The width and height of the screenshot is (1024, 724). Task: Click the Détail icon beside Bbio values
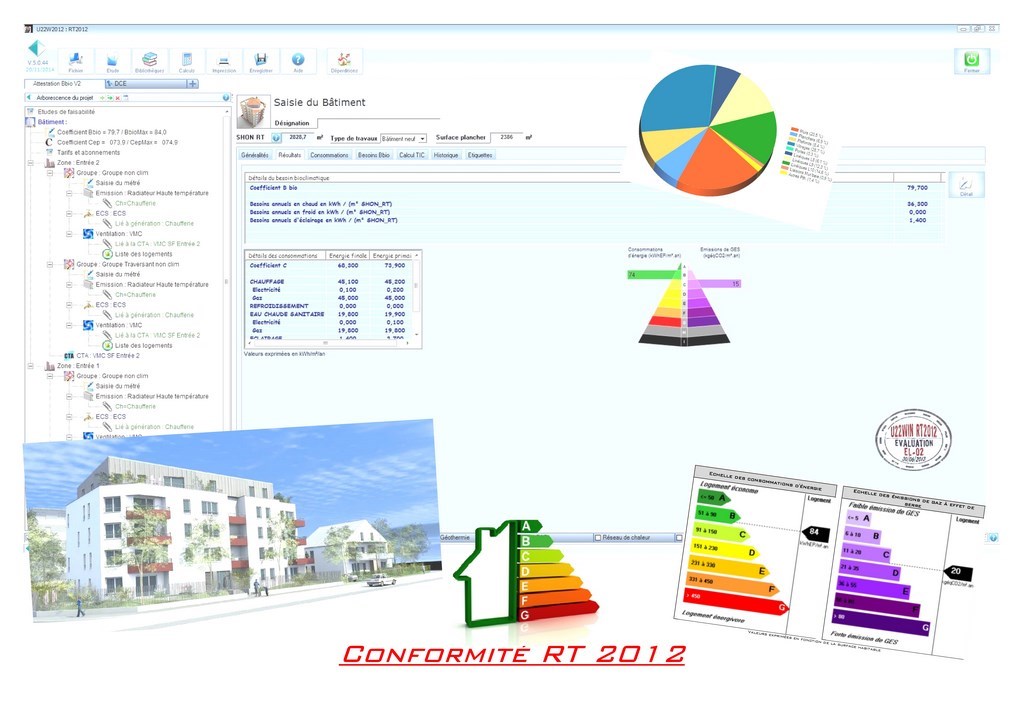(x=966, y=185)
